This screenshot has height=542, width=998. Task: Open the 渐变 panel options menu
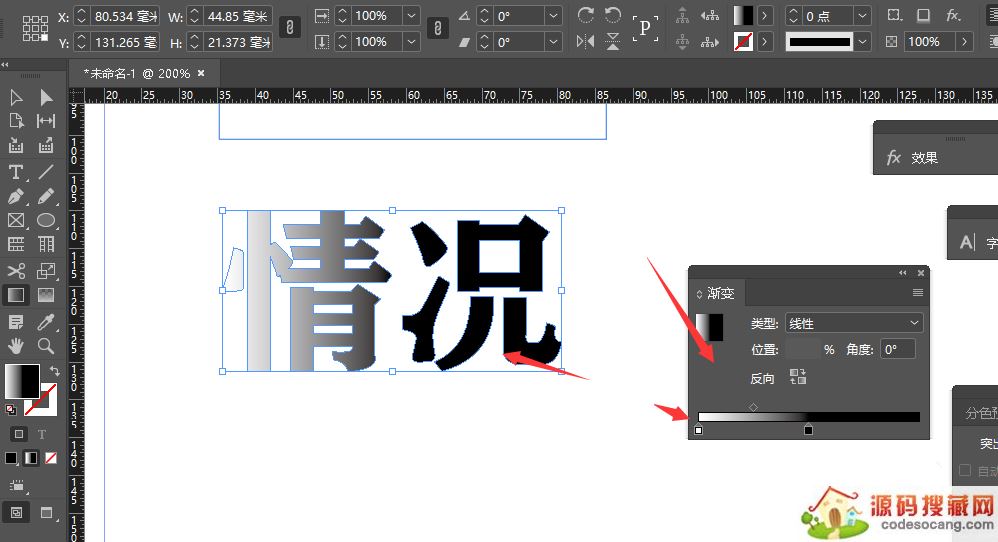[917, 293]
